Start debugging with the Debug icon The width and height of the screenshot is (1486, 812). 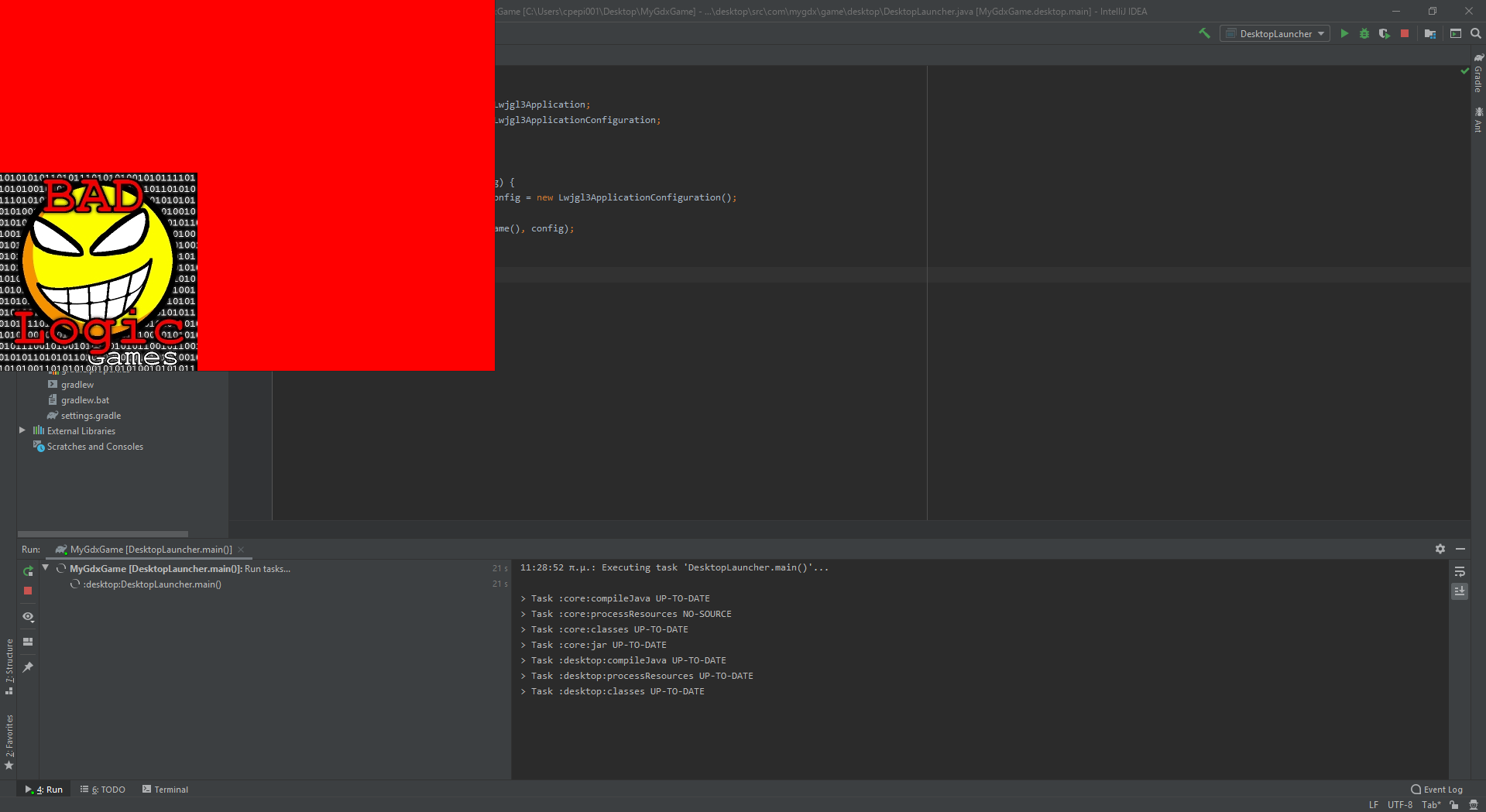[1364, 33]
